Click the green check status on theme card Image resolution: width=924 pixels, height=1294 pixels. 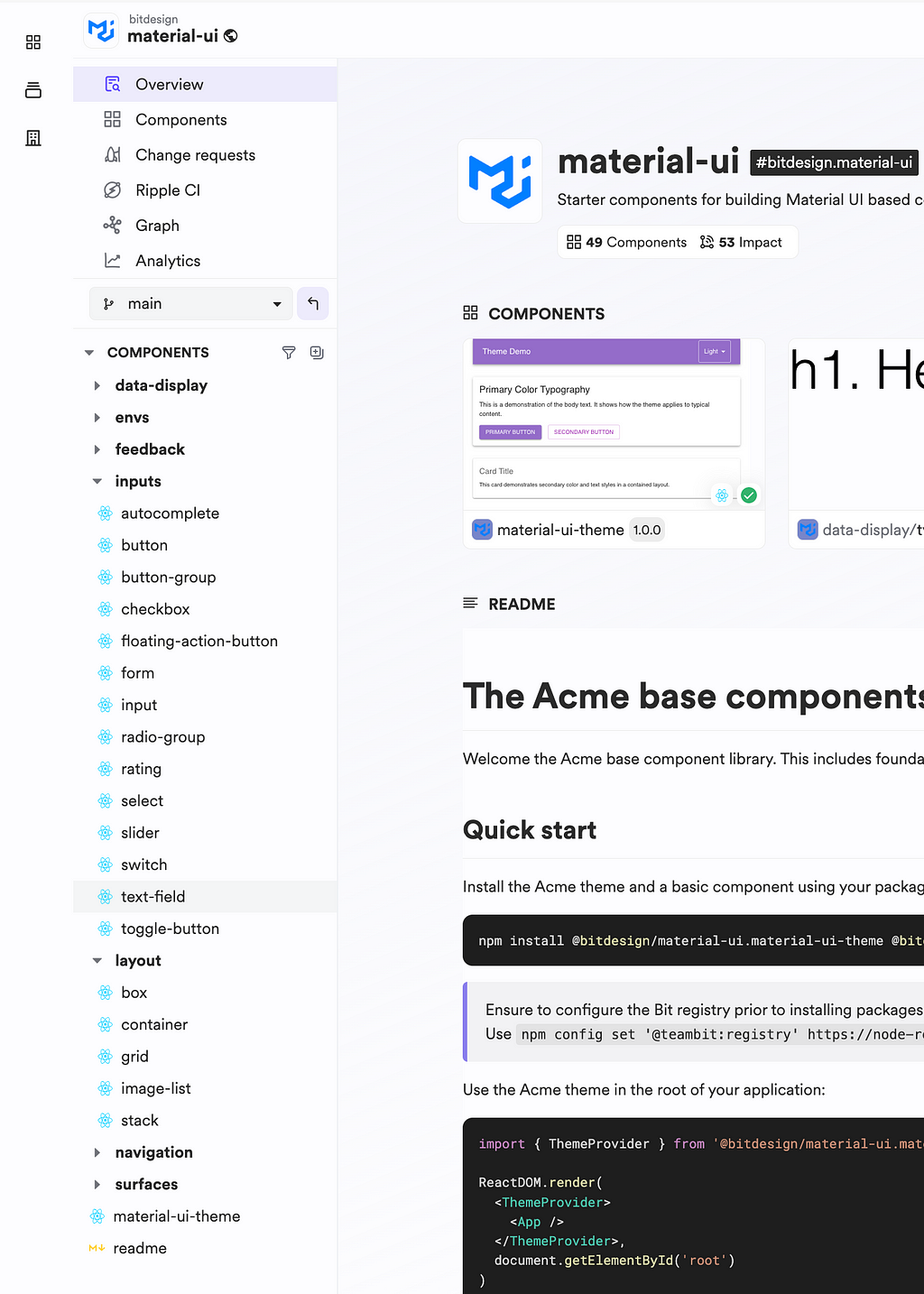[x=749, y=495]
